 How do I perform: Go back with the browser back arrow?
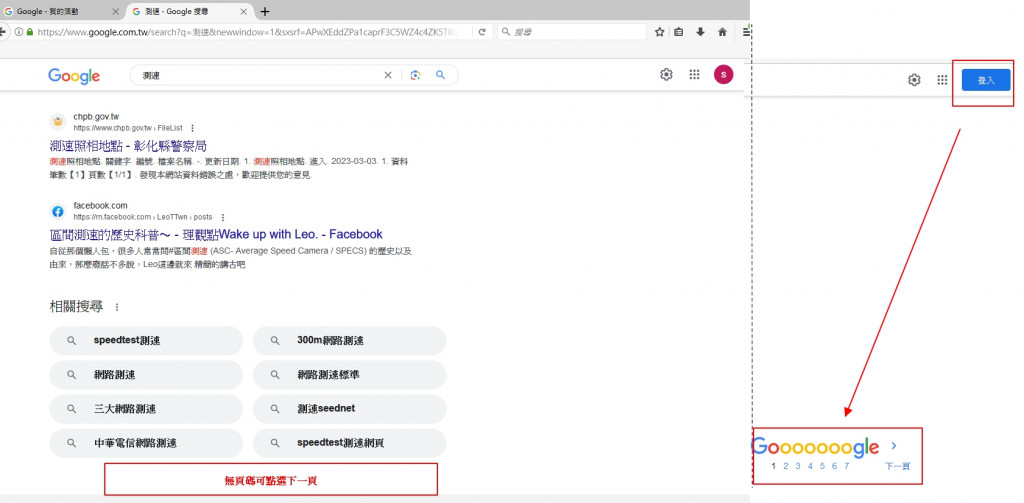tap(3, 31)
